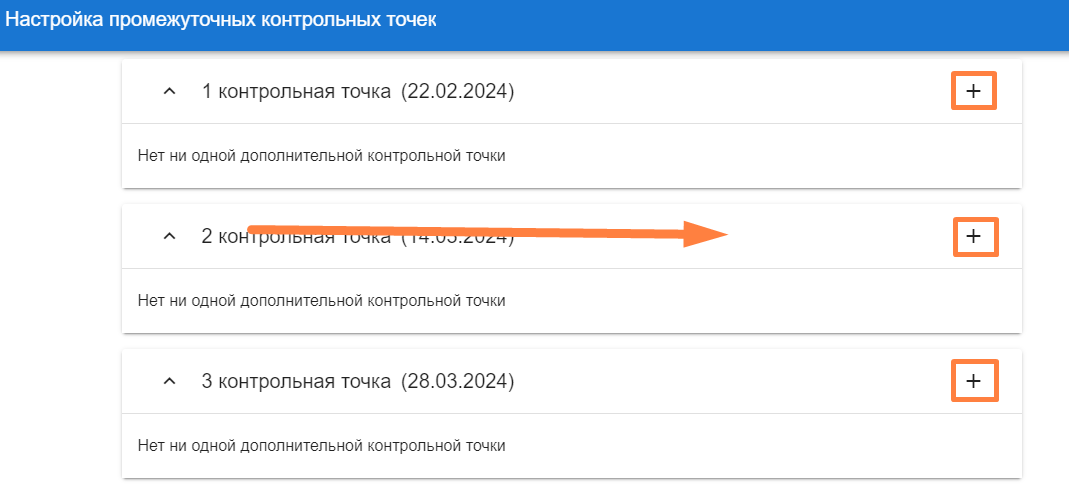1069x498 pixels.
Task: Click empty-state text under first control point
Action: (321, 156)
